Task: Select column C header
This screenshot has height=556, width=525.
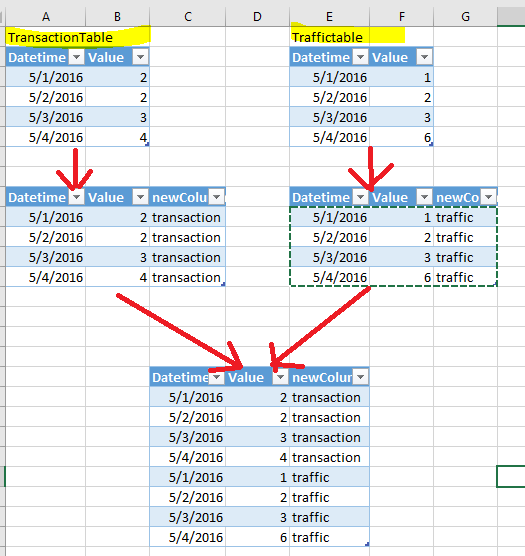Action: click(x=188, y=17)
